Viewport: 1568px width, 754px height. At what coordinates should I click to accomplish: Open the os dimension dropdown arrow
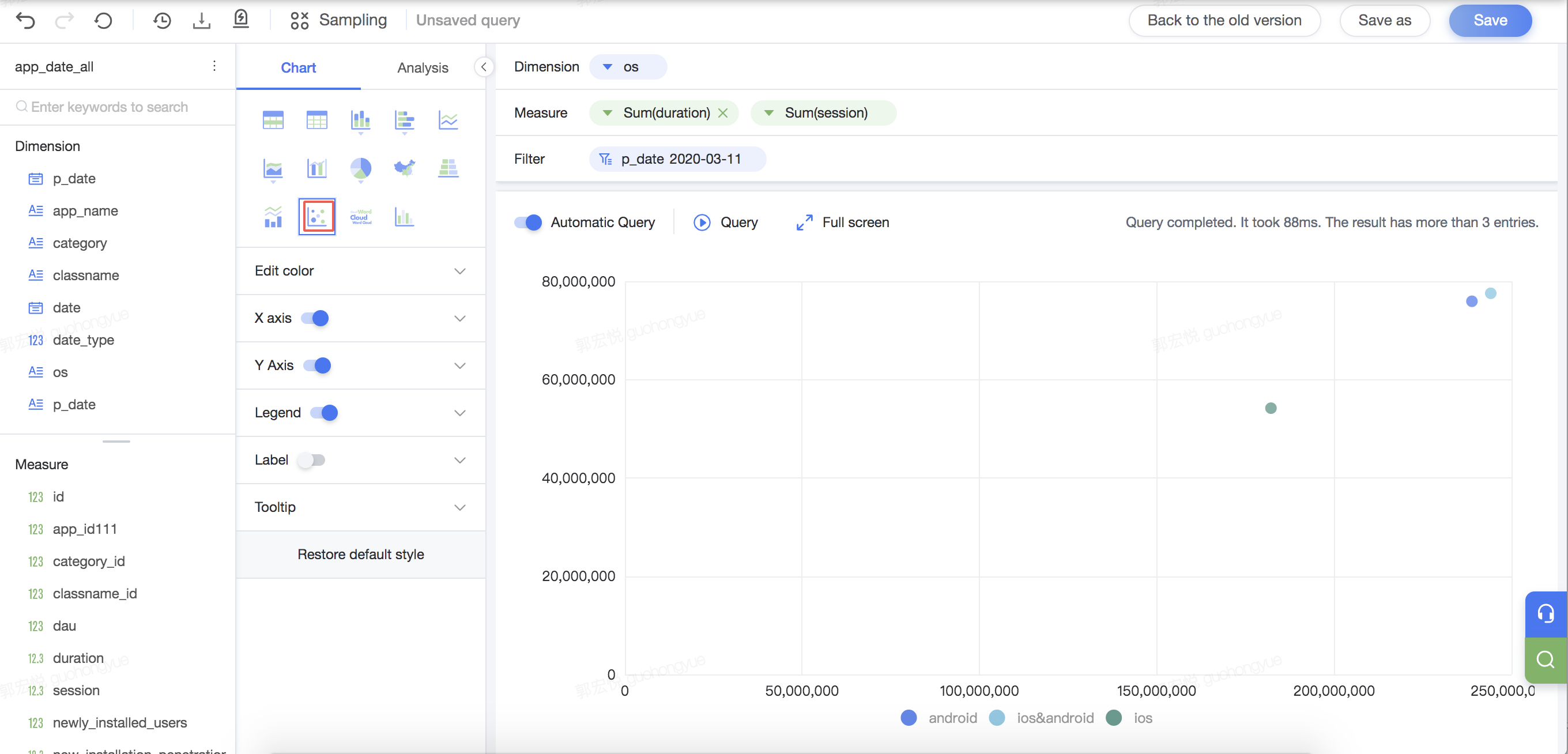[607, 67]
